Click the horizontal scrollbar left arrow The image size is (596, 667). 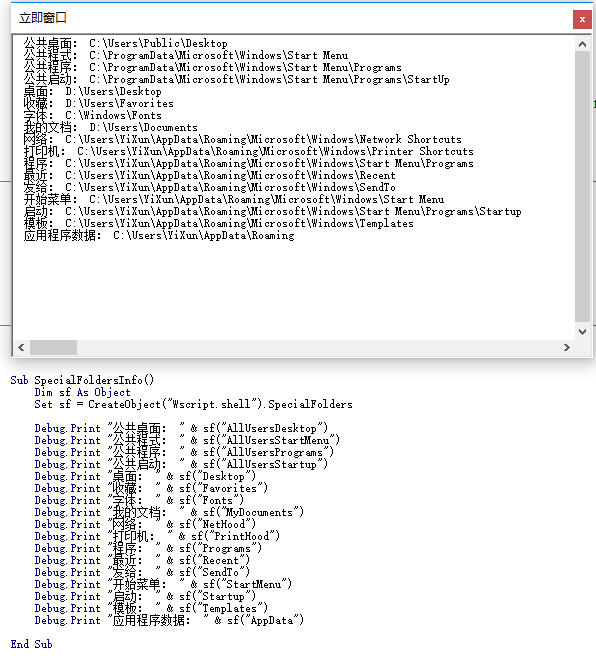tap(21, 348)
